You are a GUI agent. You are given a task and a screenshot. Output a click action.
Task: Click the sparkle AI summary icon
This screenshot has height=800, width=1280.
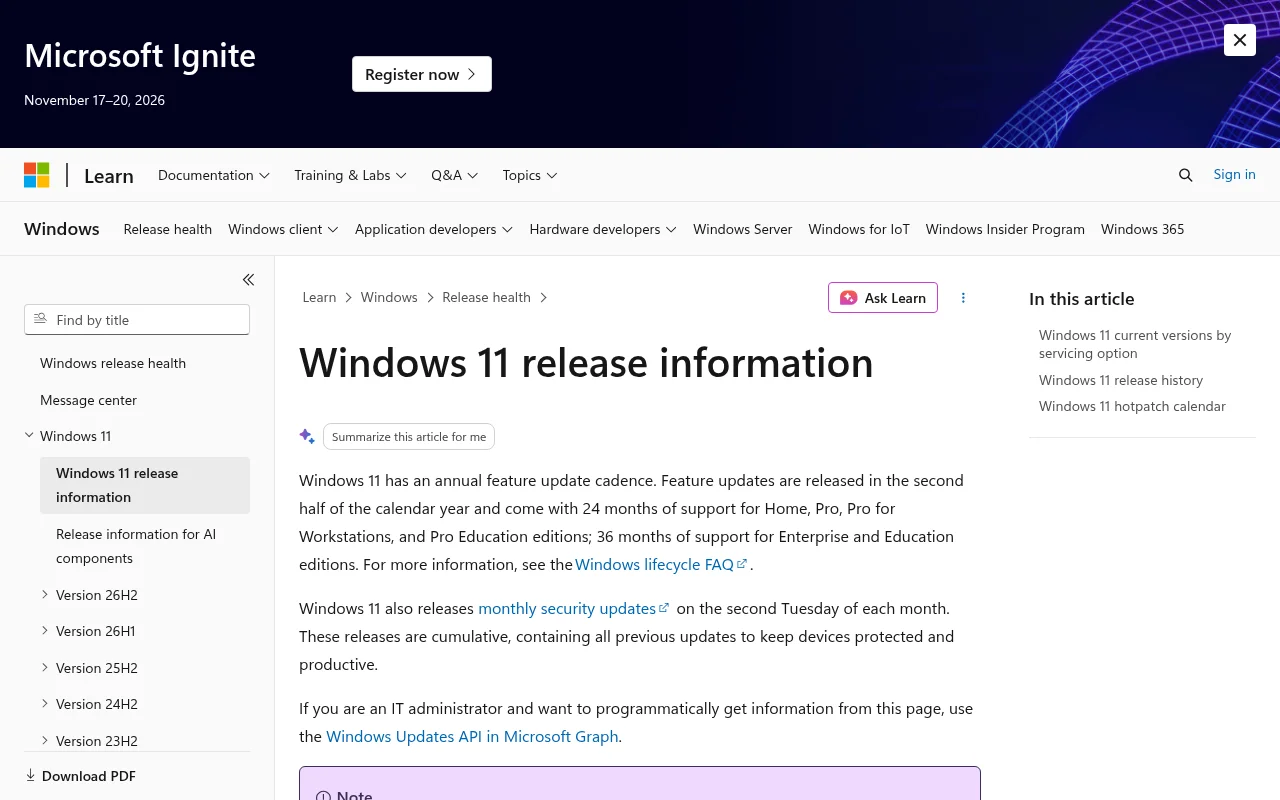(307, 436)
